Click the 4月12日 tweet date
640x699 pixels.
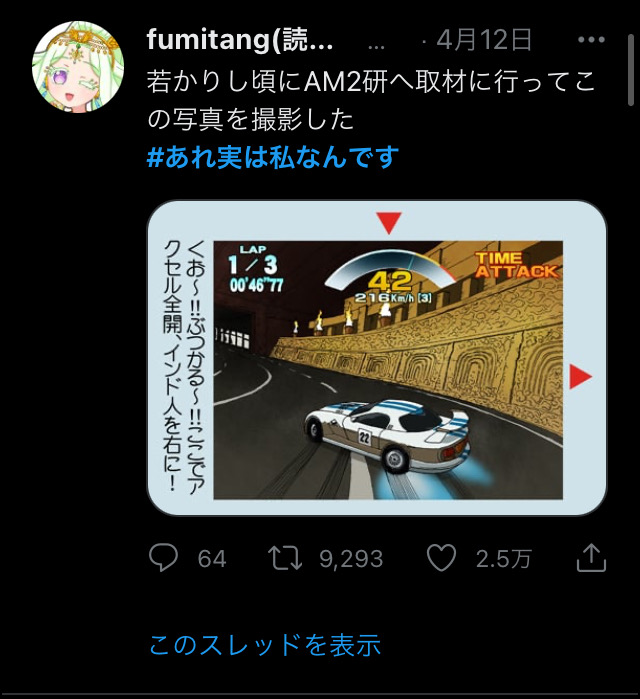point(484,40)
